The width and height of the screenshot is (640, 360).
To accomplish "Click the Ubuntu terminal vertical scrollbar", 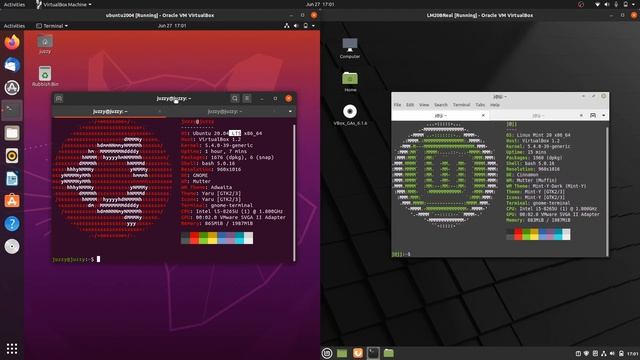I will coord(294,193).
